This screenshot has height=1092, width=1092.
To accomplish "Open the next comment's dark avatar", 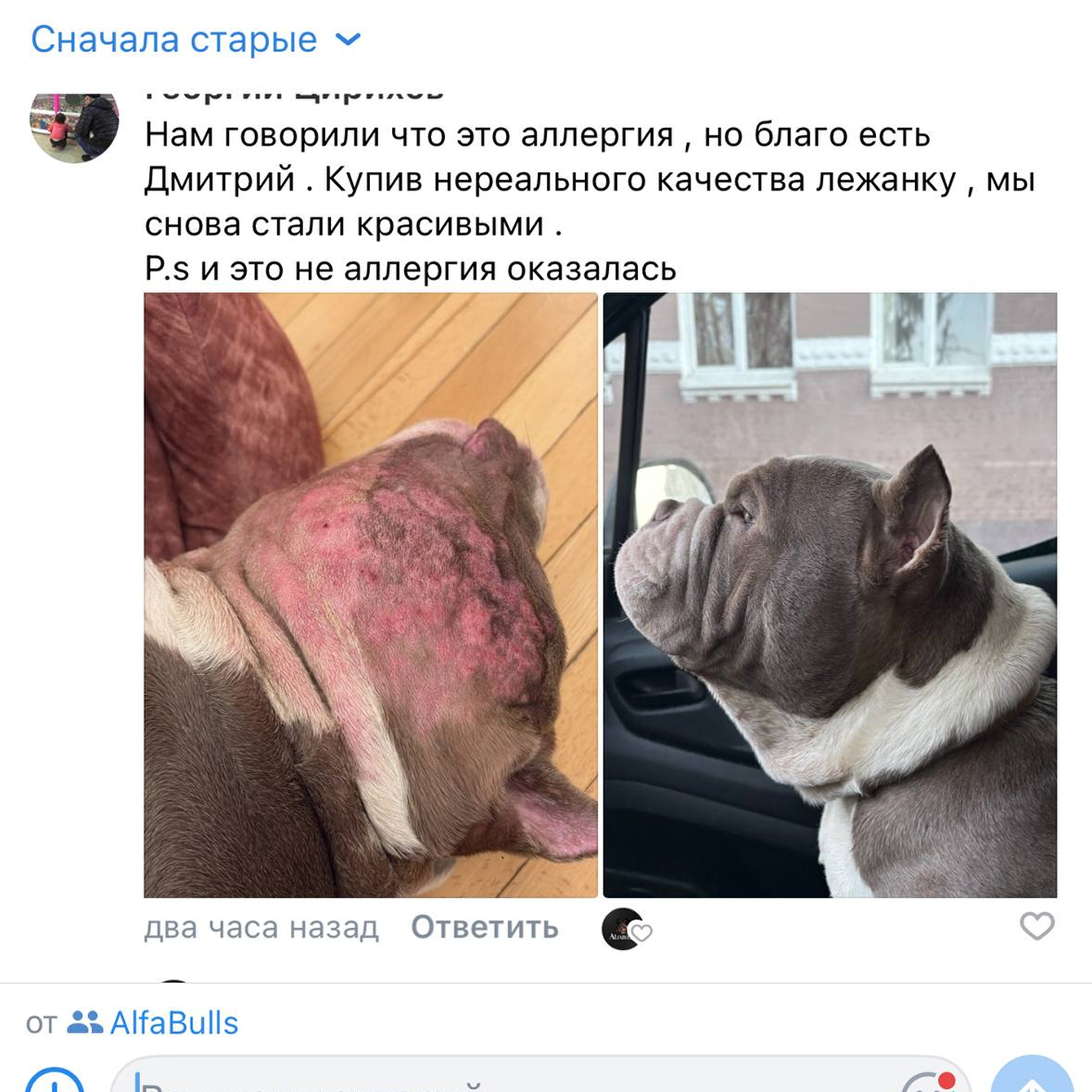I will pos(173,981).
